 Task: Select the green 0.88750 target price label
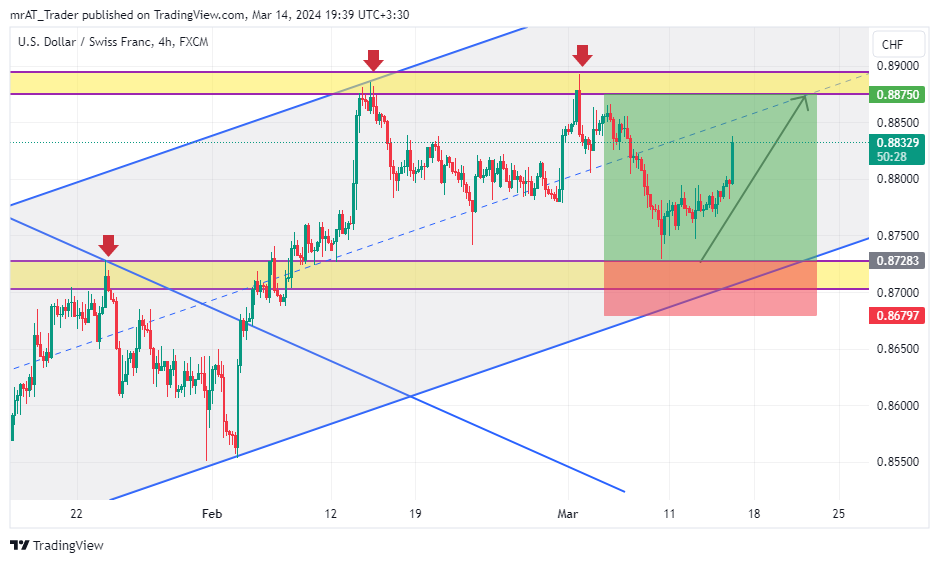[x=897, y=95]
